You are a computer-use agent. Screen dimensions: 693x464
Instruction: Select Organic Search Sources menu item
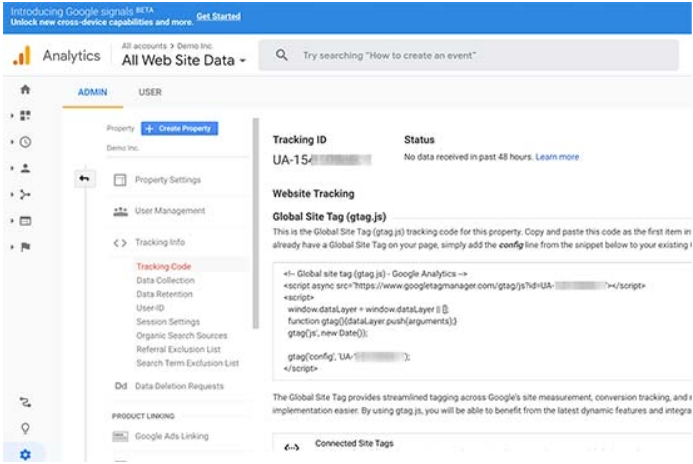[182, 335]
